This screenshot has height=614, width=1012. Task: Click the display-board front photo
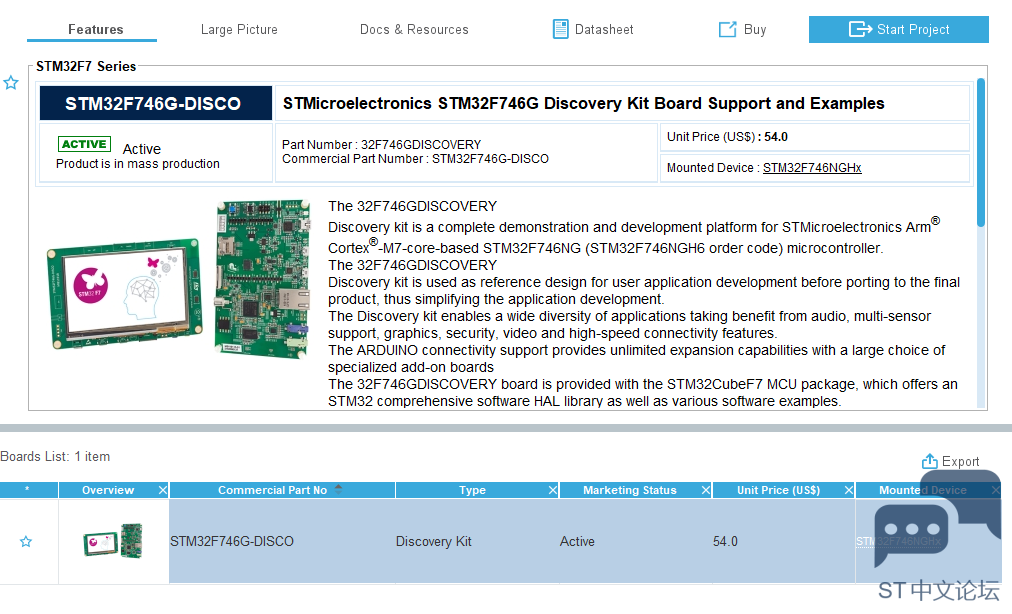point(125,294)
